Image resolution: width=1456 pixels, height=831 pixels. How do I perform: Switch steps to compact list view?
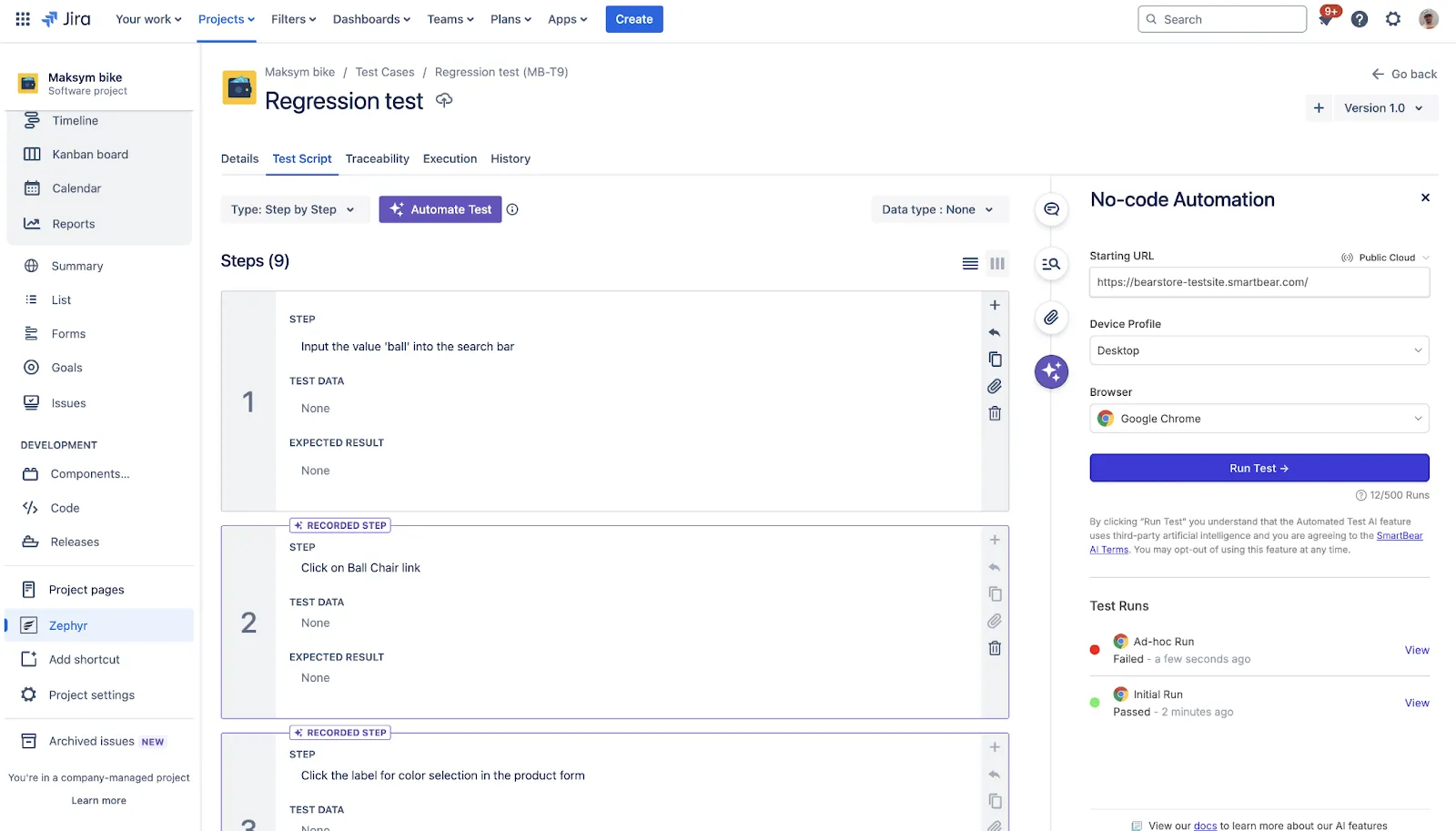[970, 263]
